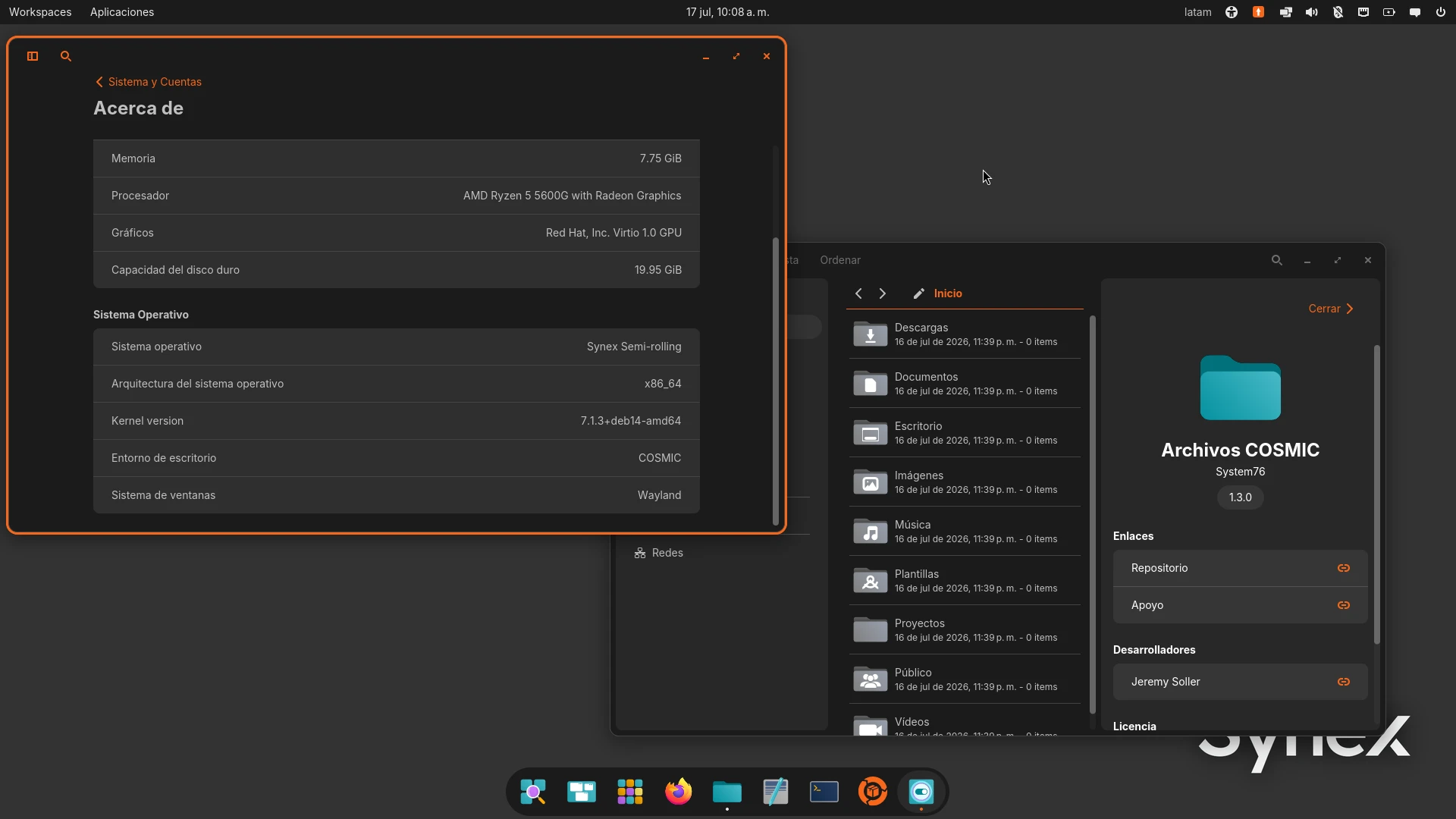Viewport: 1456px width, 819px height.
Task: Go back to Sistema y Cuentas
Action: tap(149, 82)
